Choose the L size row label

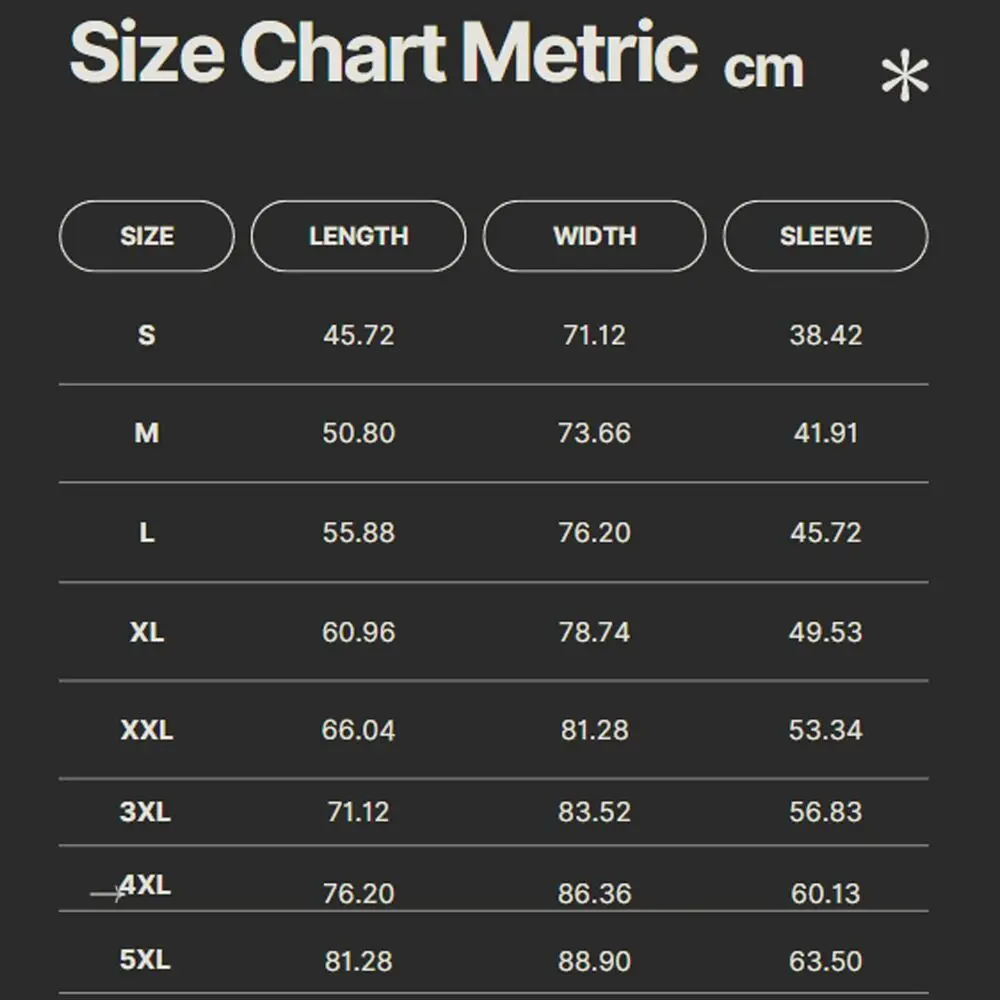[x=147, y=532]
